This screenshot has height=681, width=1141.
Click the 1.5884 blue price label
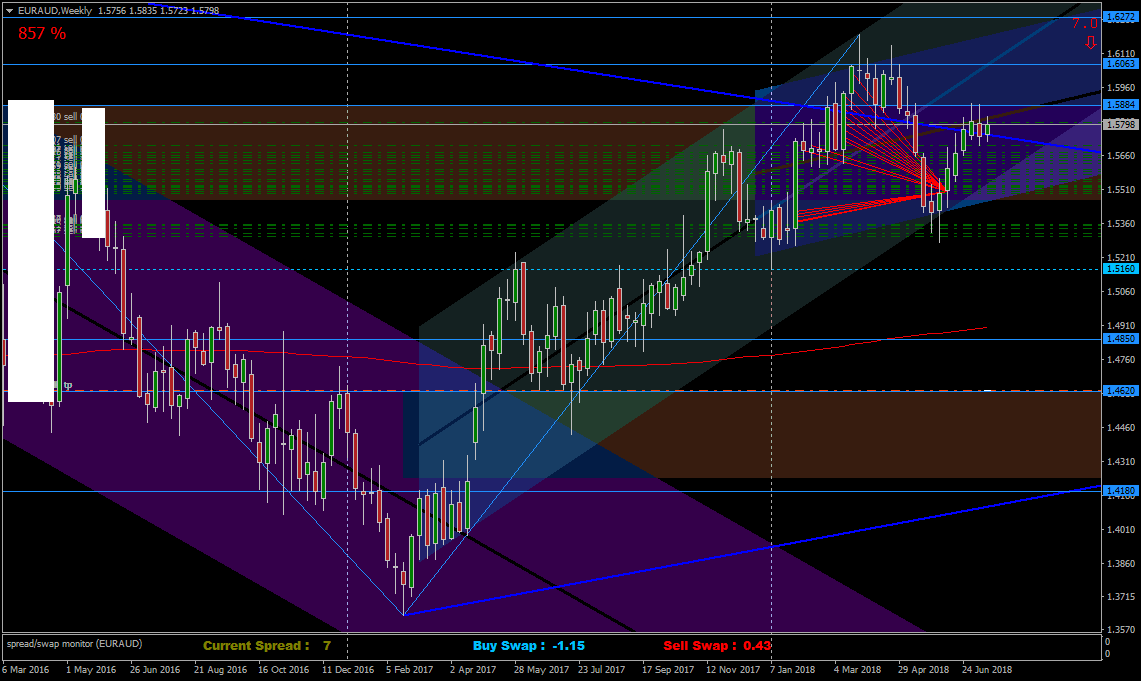1121,105
